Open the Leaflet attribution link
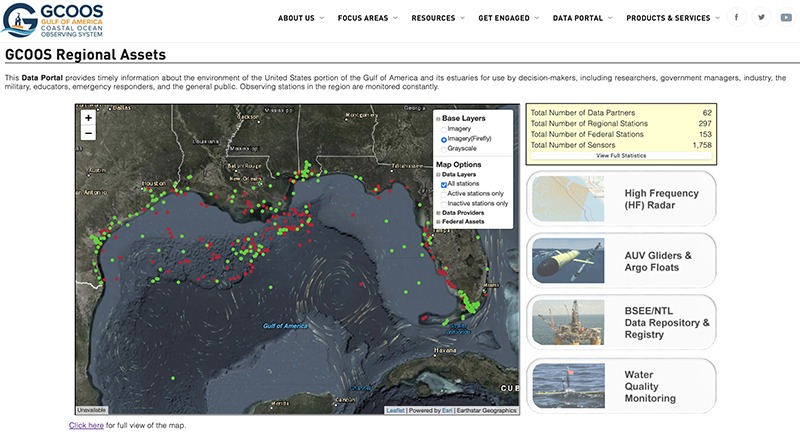 click(395, 410)
